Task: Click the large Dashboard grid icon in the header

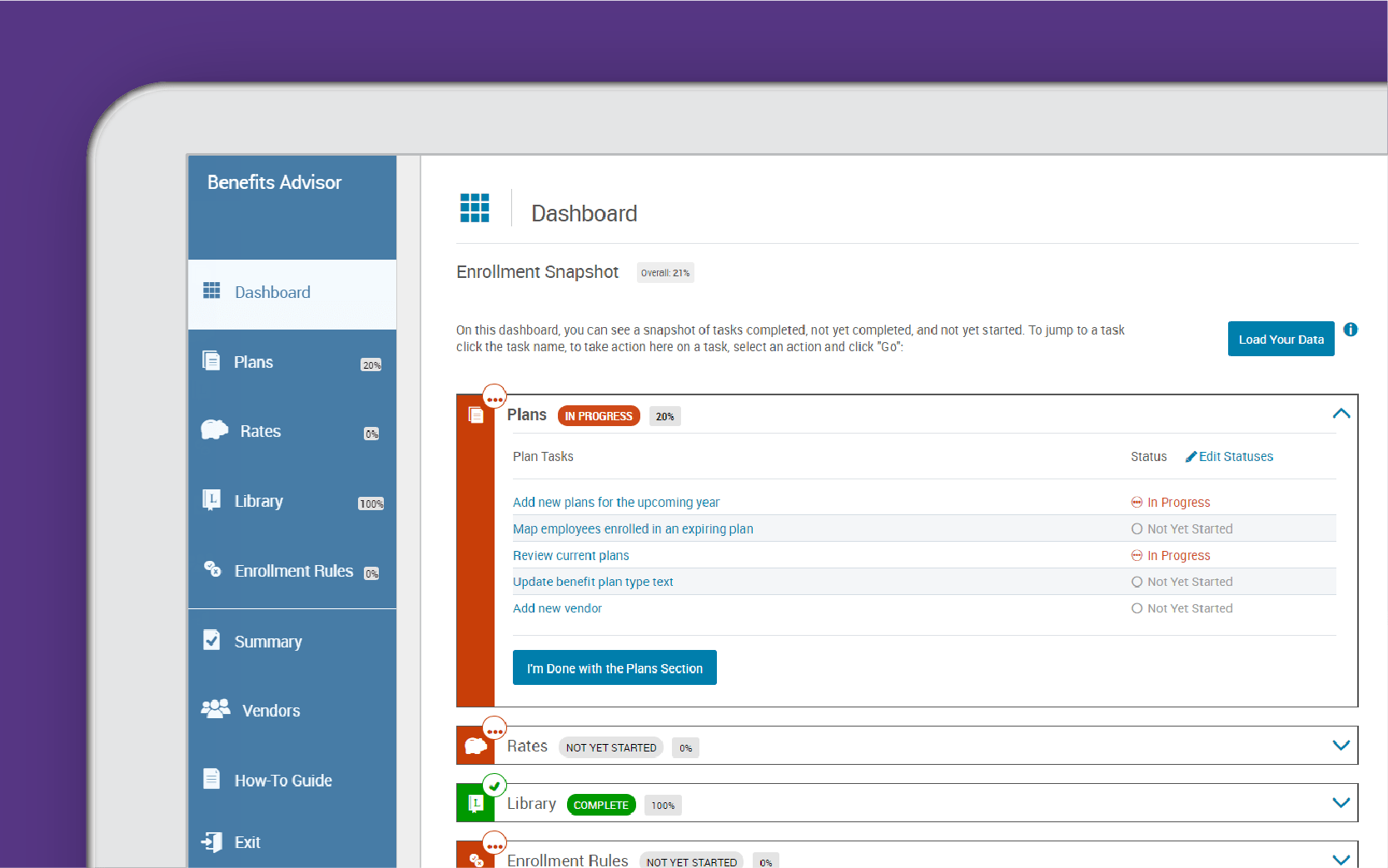Action: click(475, 208)
